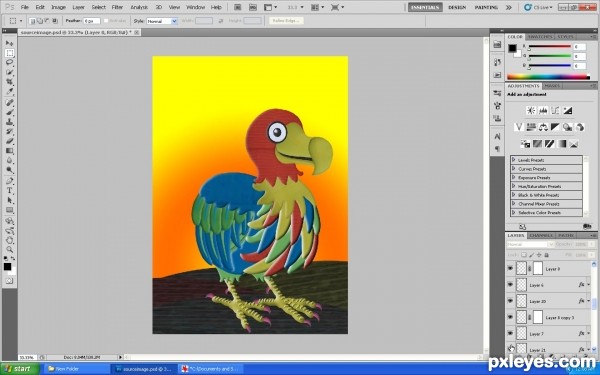Add a Brightness/Contrast adjustment
Image resolution: width=600 pixels, height=375 pixels.
[x=531, y=111]
